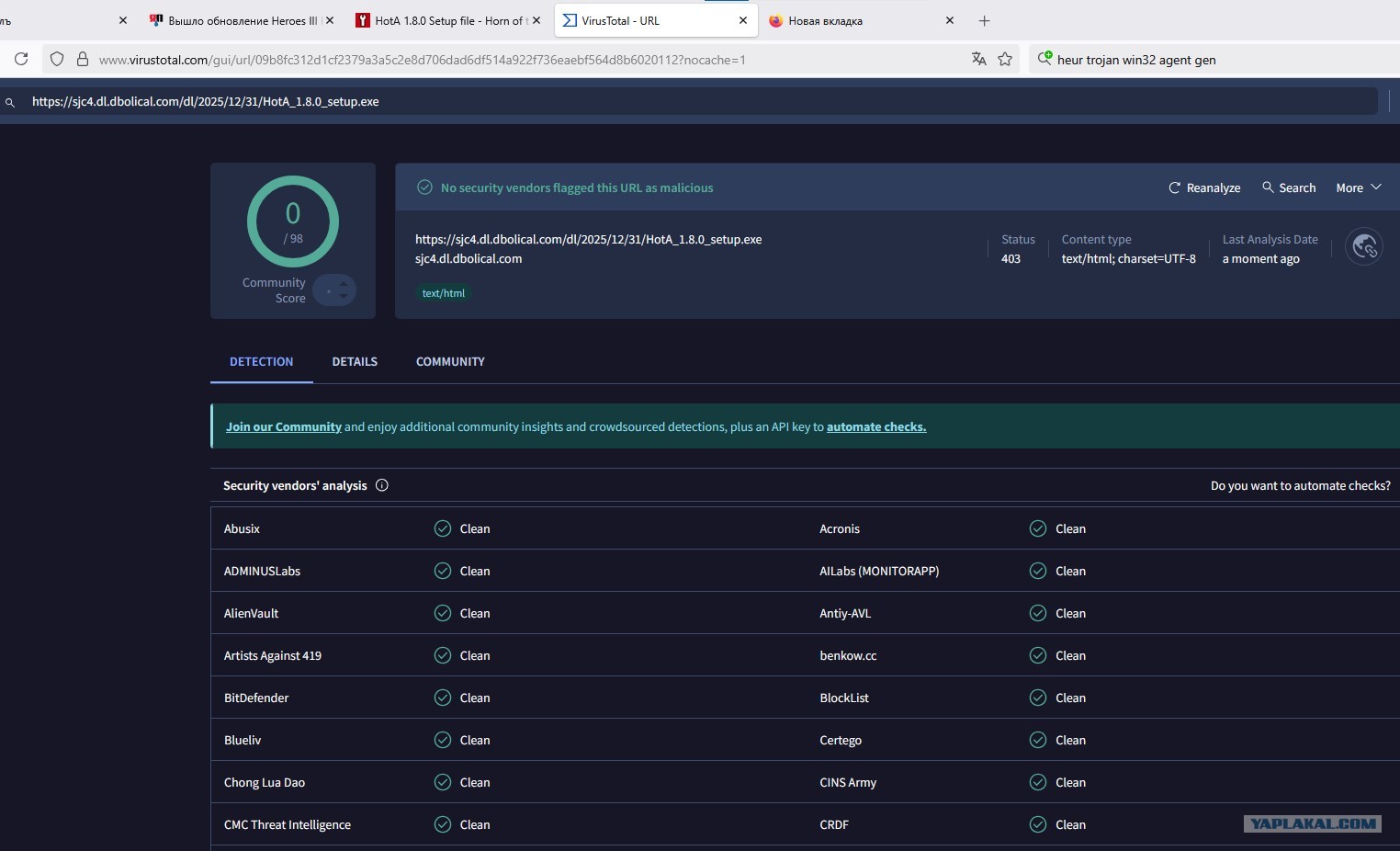Click the Blueliv vendor name
1400x851 pixels.
tap(243, 740)
